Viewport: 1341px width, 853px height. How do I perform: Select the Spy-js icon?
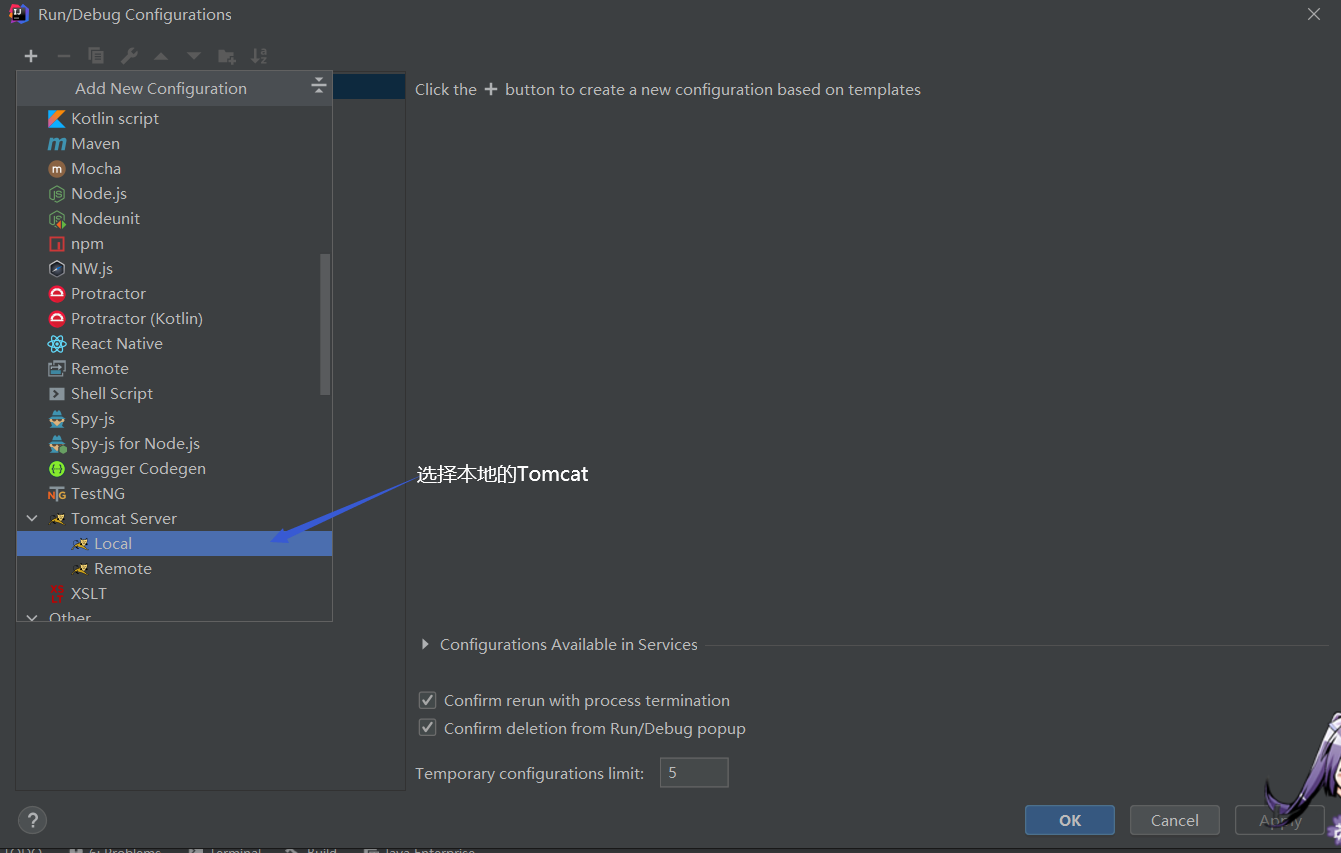(57, 419)
